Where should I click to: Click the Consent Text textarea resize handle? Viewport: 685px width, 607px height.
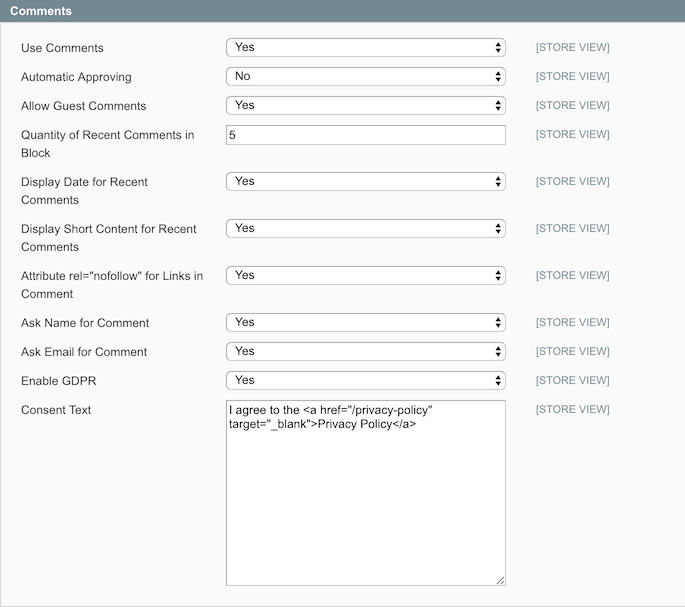[x=500, y=580]
